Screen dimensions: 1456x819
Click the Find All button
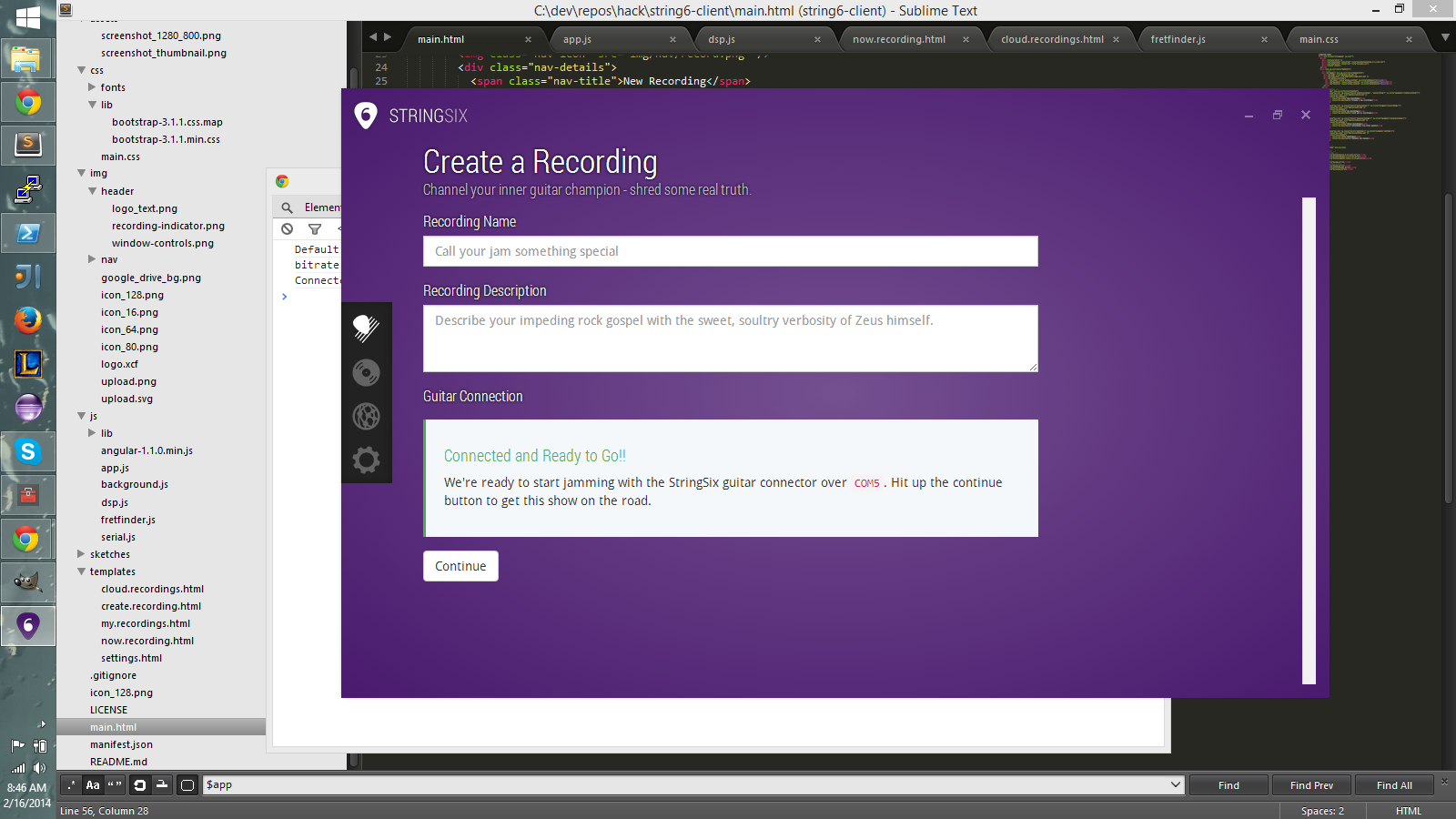point(1394,785)
